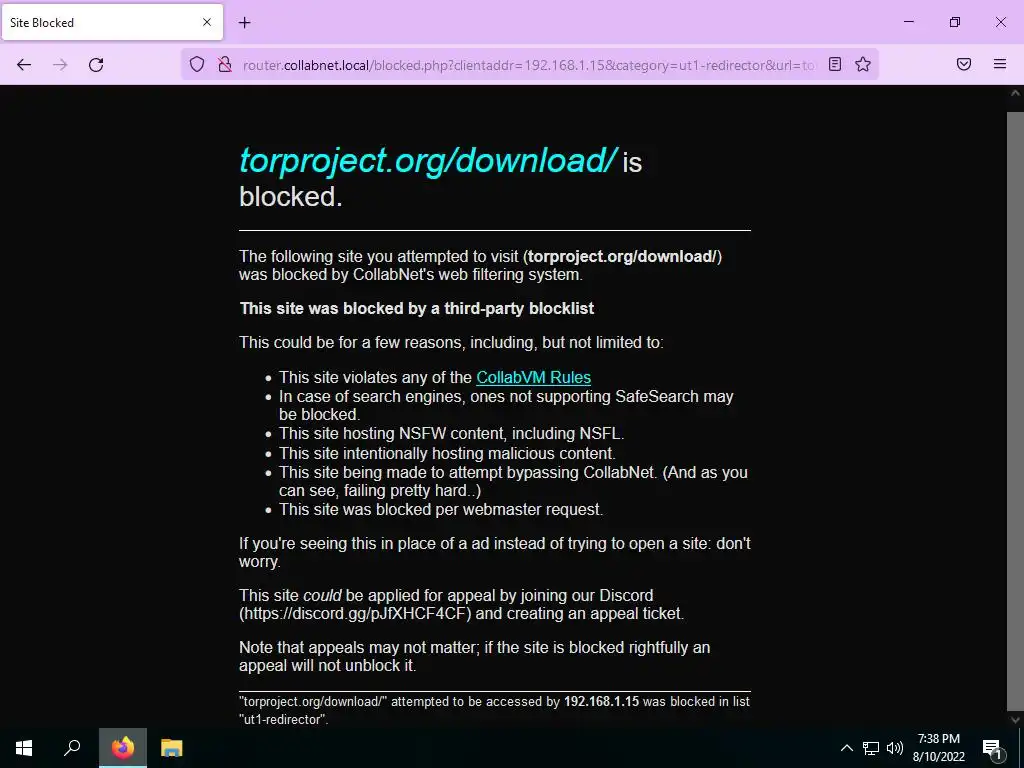Click the address bar URL field
Screen dimensions: 1024x768
click(x=529, y=65)
